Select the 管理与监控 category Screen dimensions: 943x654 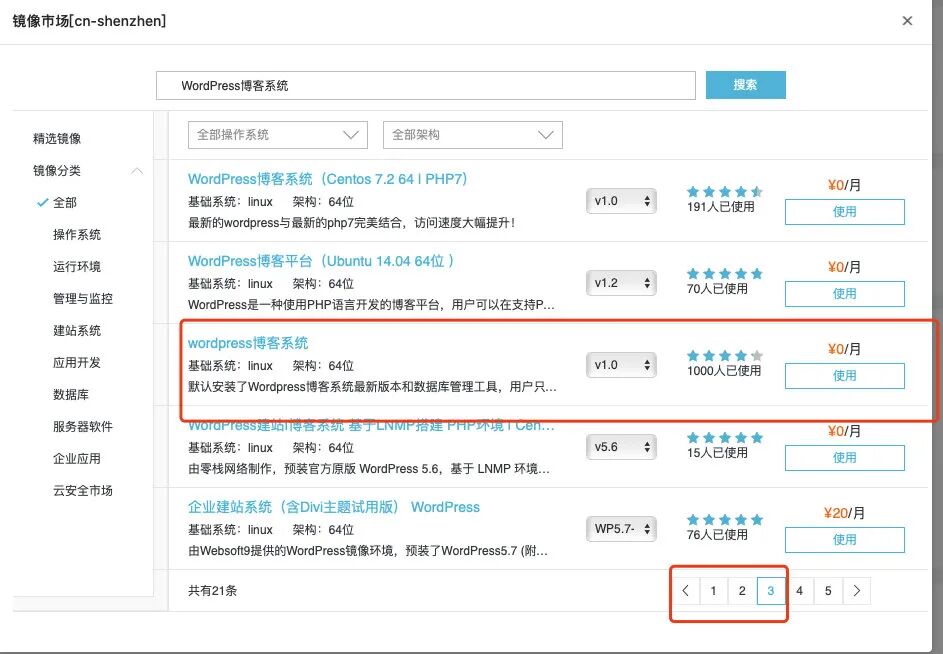pyautogui.click(x=83, y=298)
